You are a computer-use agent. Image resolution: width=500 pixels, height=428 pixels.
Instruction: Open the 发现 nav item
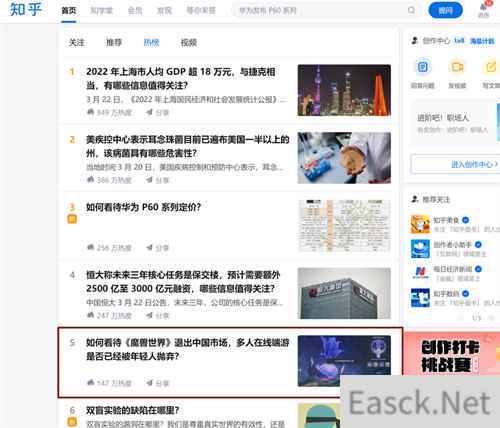[x=164, y=11]
